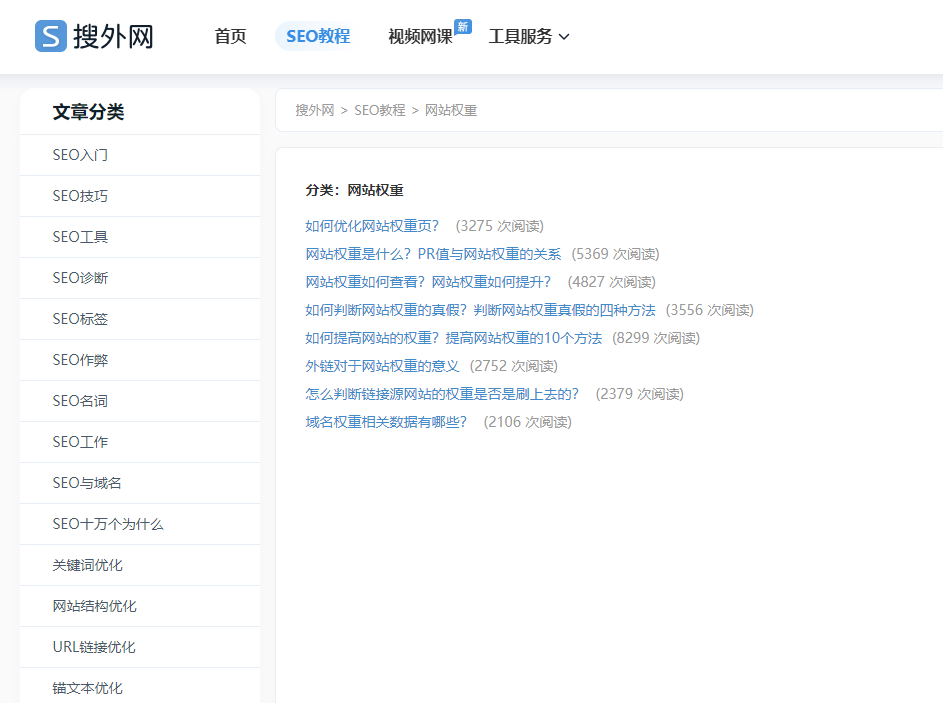Click the 文章分类 sidebar heading
943x703 pixels.
88,112
